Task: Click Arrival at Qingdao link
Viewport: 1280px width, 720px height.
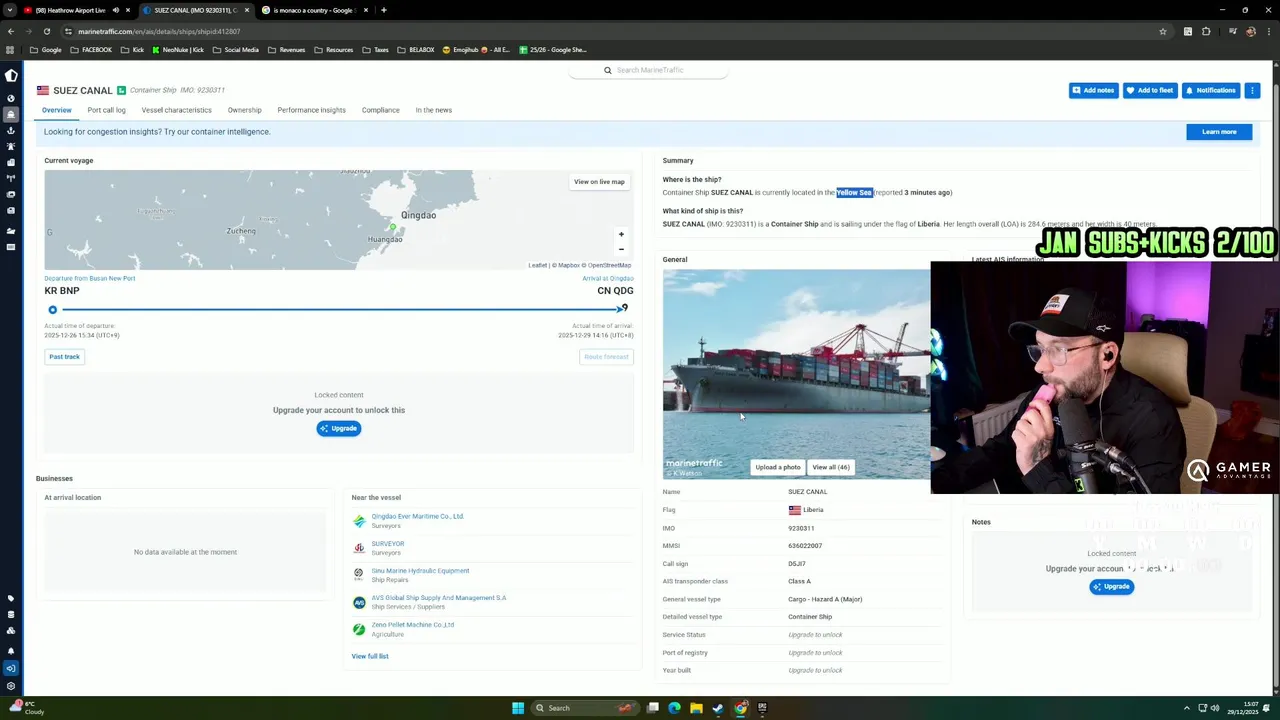Action: point(607,278)
